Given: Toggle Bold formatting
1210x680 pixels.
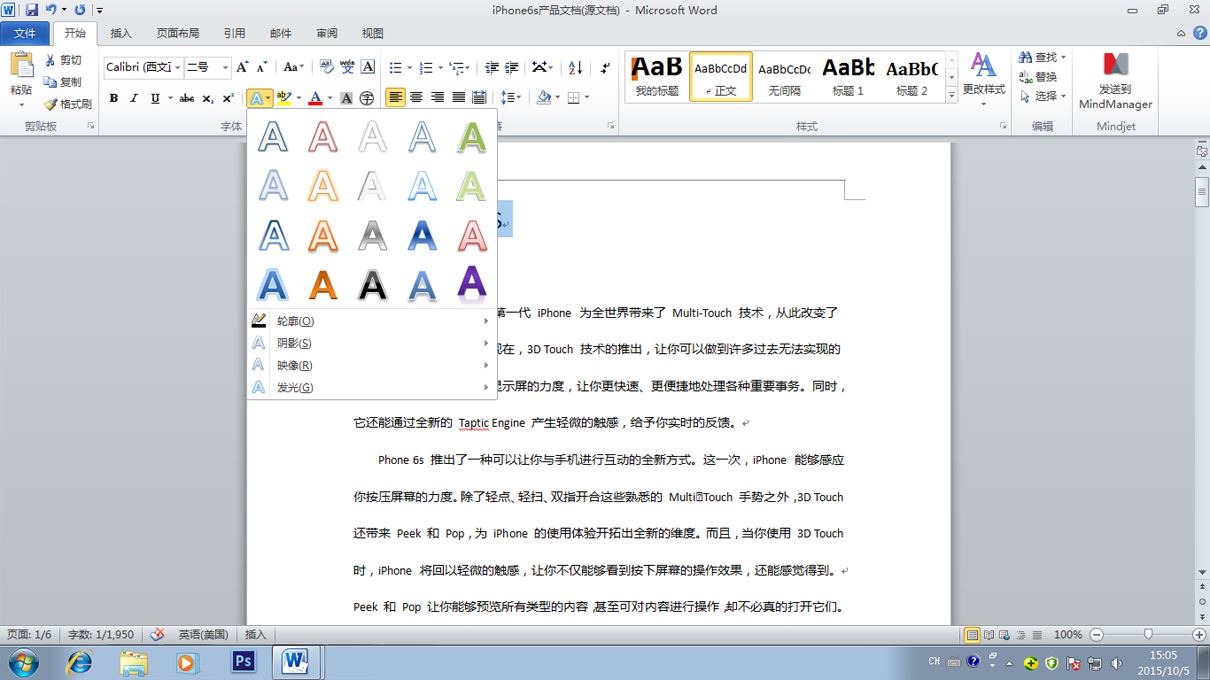Looking at the screenshot, I should pyautogui.click(x=114, y=98).
